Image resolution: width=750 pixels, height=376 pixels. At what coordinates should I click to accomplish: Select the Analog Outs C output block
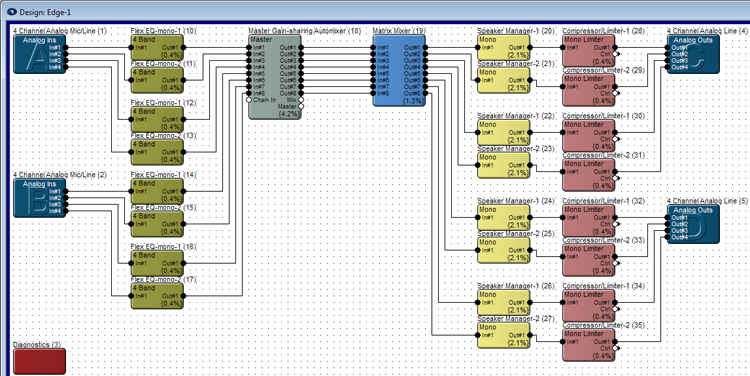(693, 54)
